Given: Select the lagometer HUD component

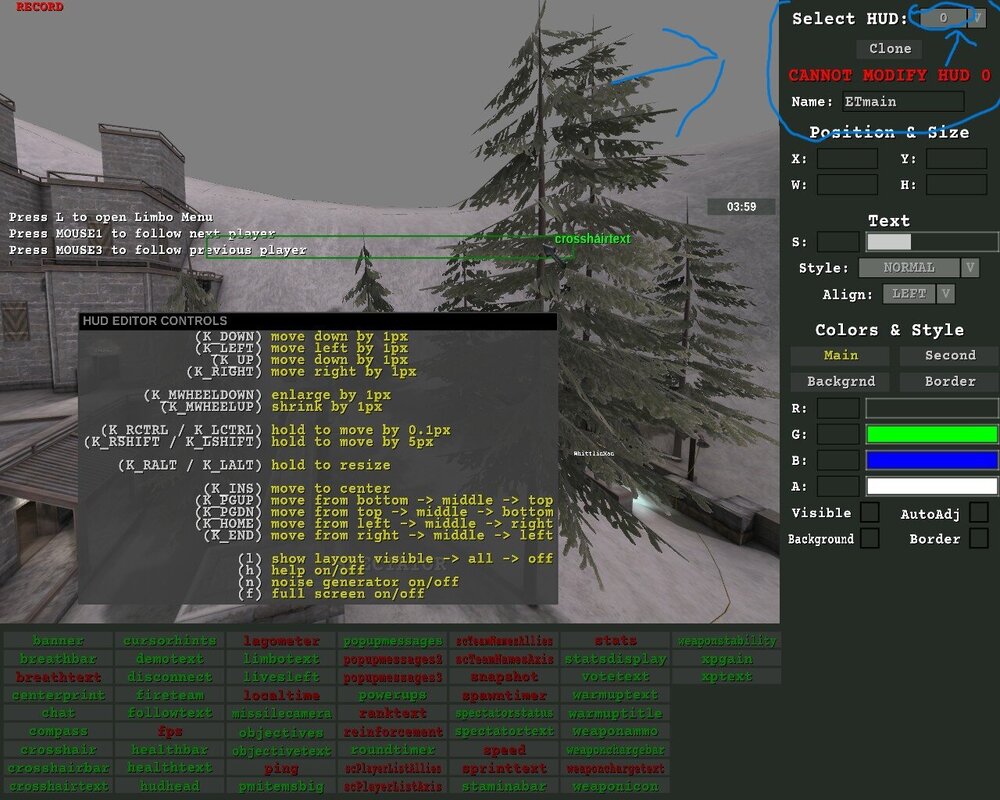Looking at the screenshot, I should [x=281, y=640].
